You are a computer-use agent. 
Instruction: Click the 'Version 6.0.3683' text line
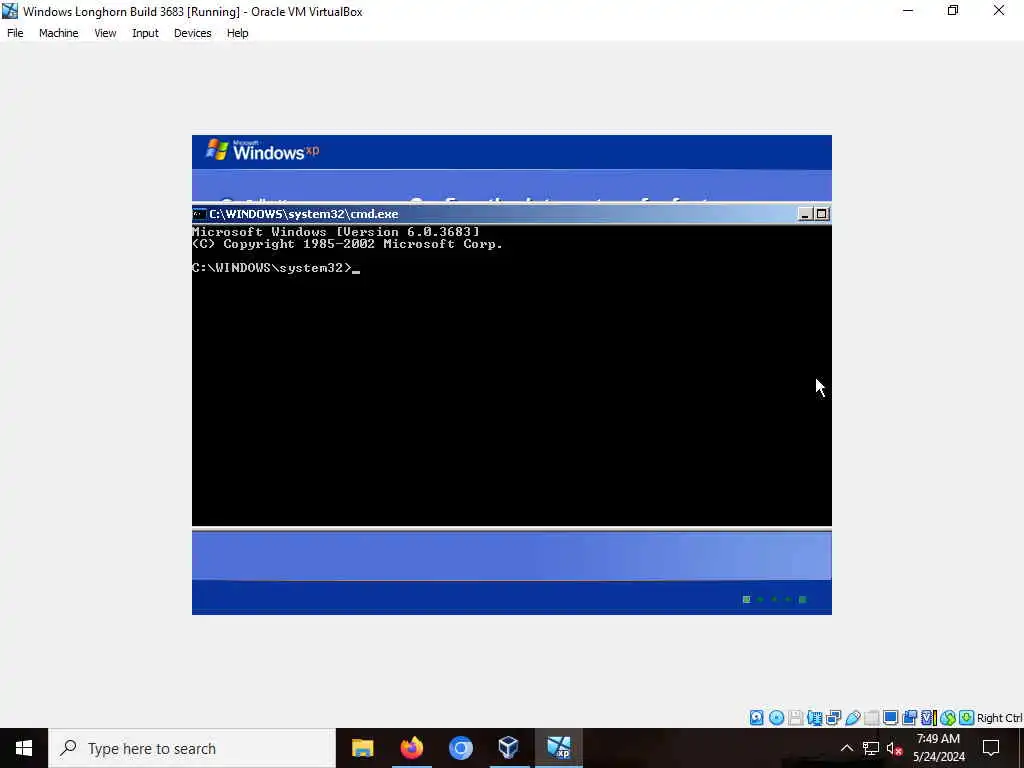coord(336,231)
